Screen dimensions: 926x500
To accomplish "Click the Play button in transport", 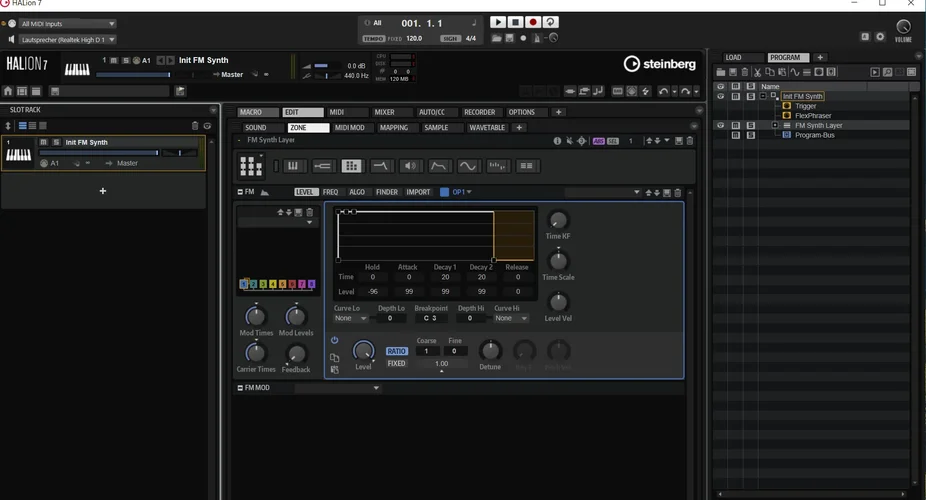I will [x=498, y=22].
